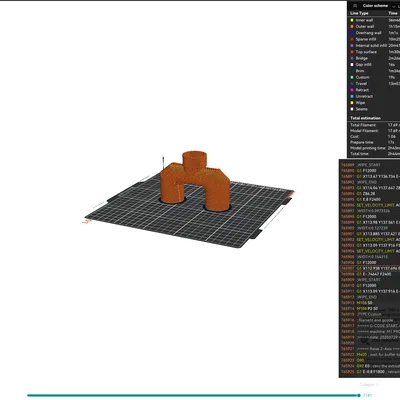Select the G1 E.8 F2400 line
The image size is (400, 400).
click(x=369, y=199)
